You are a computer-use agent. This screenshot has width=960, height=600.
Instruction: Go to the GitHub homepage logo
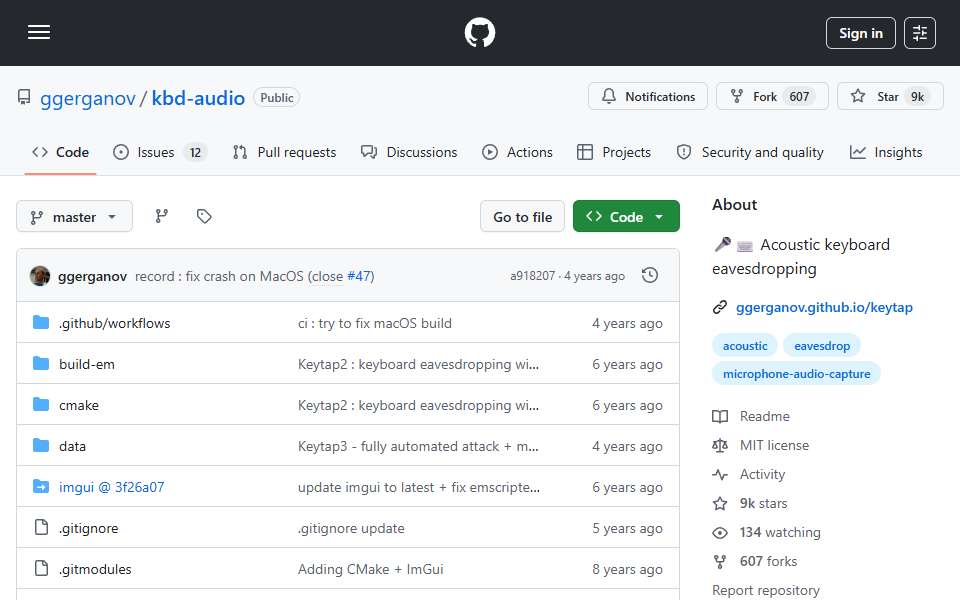[479, 32]
